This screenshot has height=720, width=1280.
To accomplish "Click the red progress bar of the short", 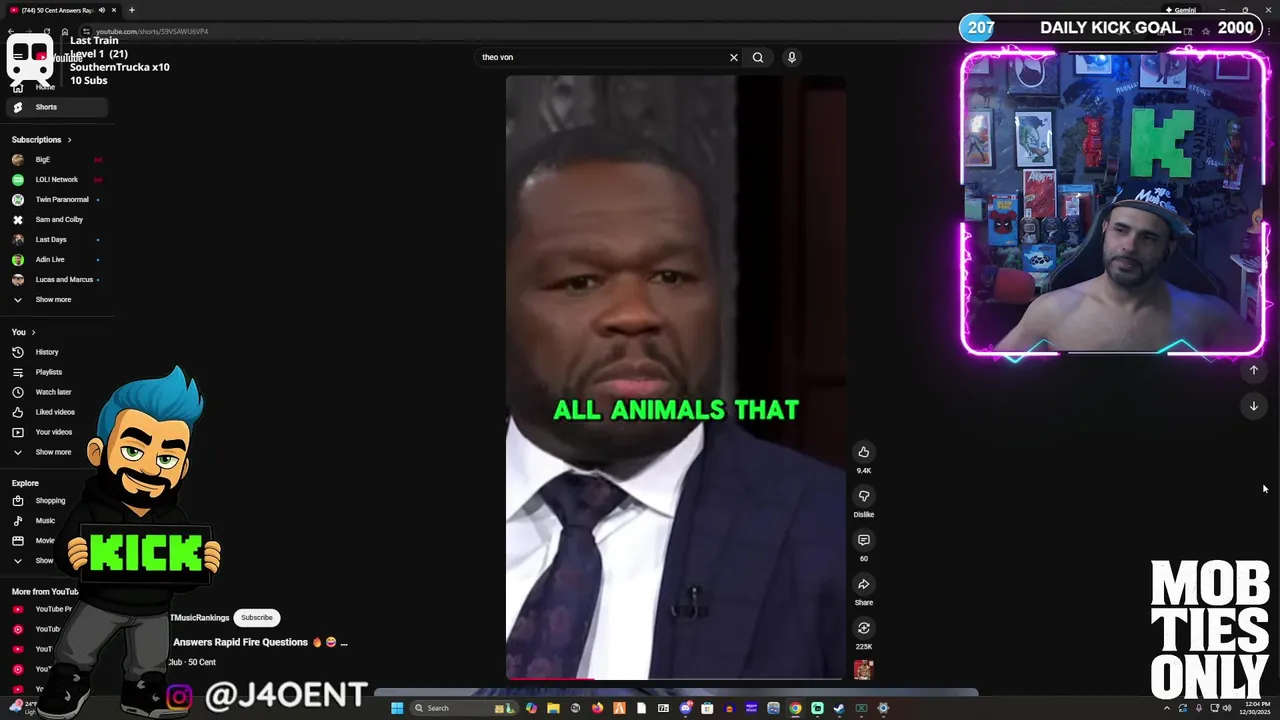I will [x=550, y=679].
